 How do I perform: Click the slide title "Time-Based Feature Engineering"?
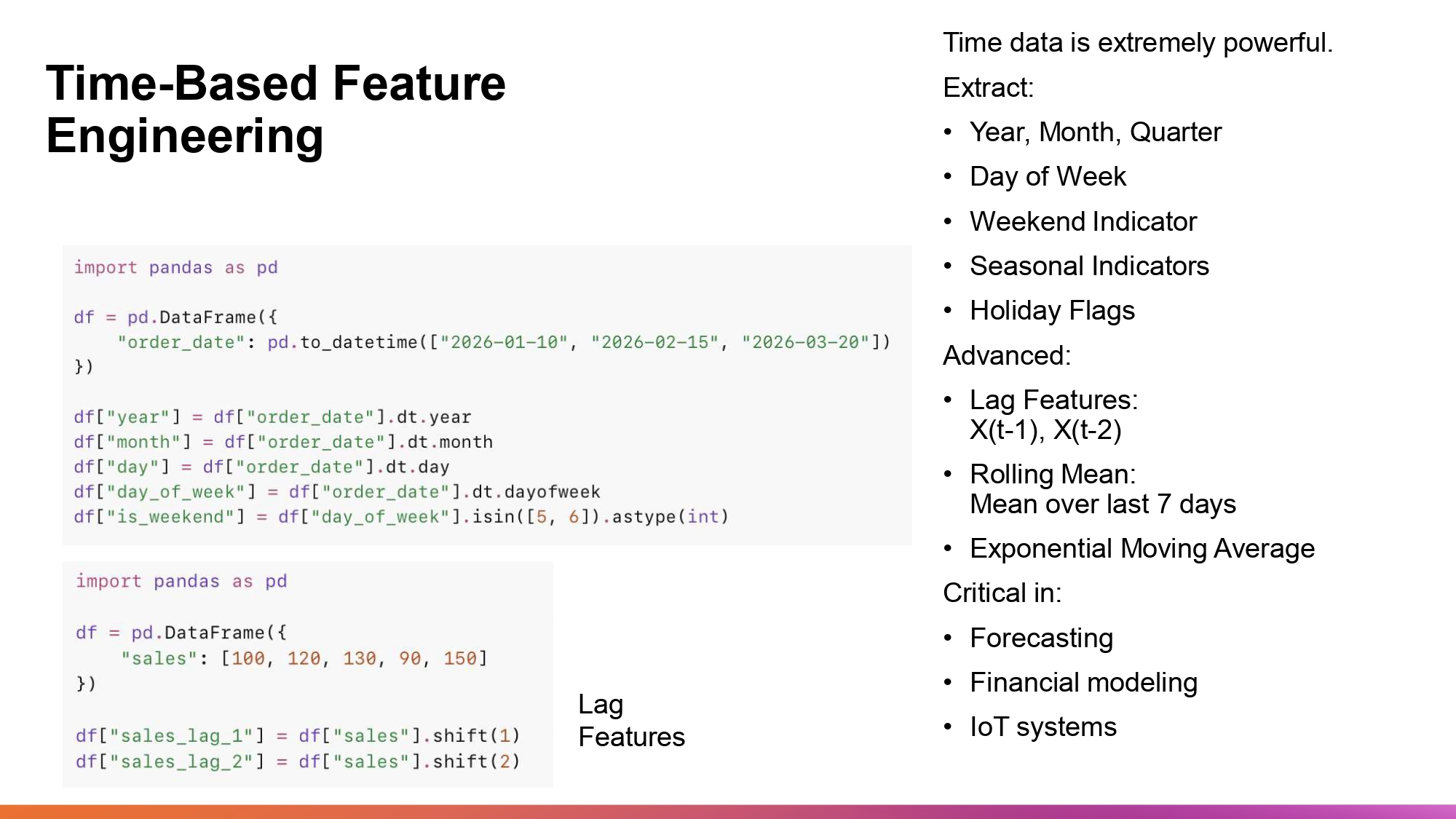click(275, 109)
